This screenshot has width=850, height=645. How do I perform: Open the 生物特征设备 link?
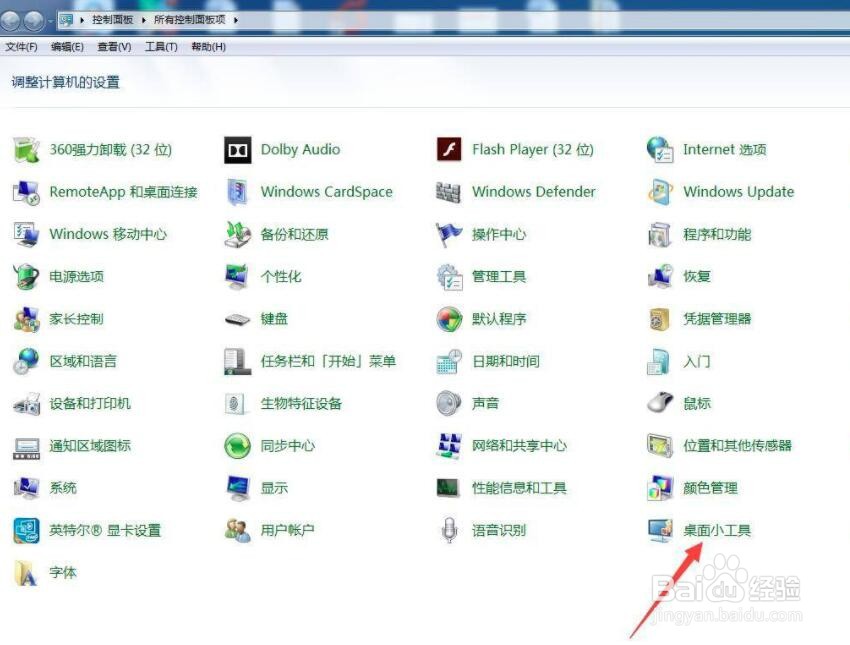click(x=301, y=403)
